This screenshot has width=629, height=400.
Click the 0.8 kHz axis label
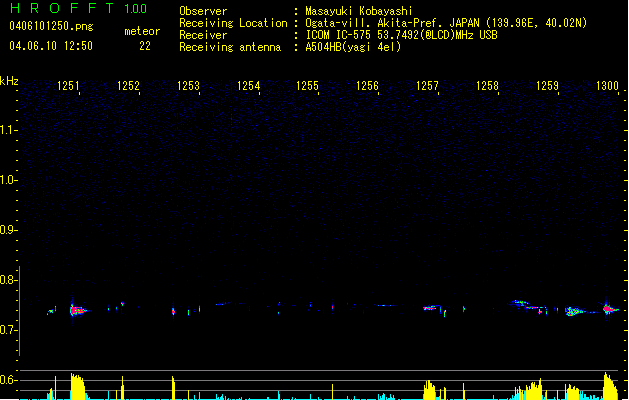[7, 280]
